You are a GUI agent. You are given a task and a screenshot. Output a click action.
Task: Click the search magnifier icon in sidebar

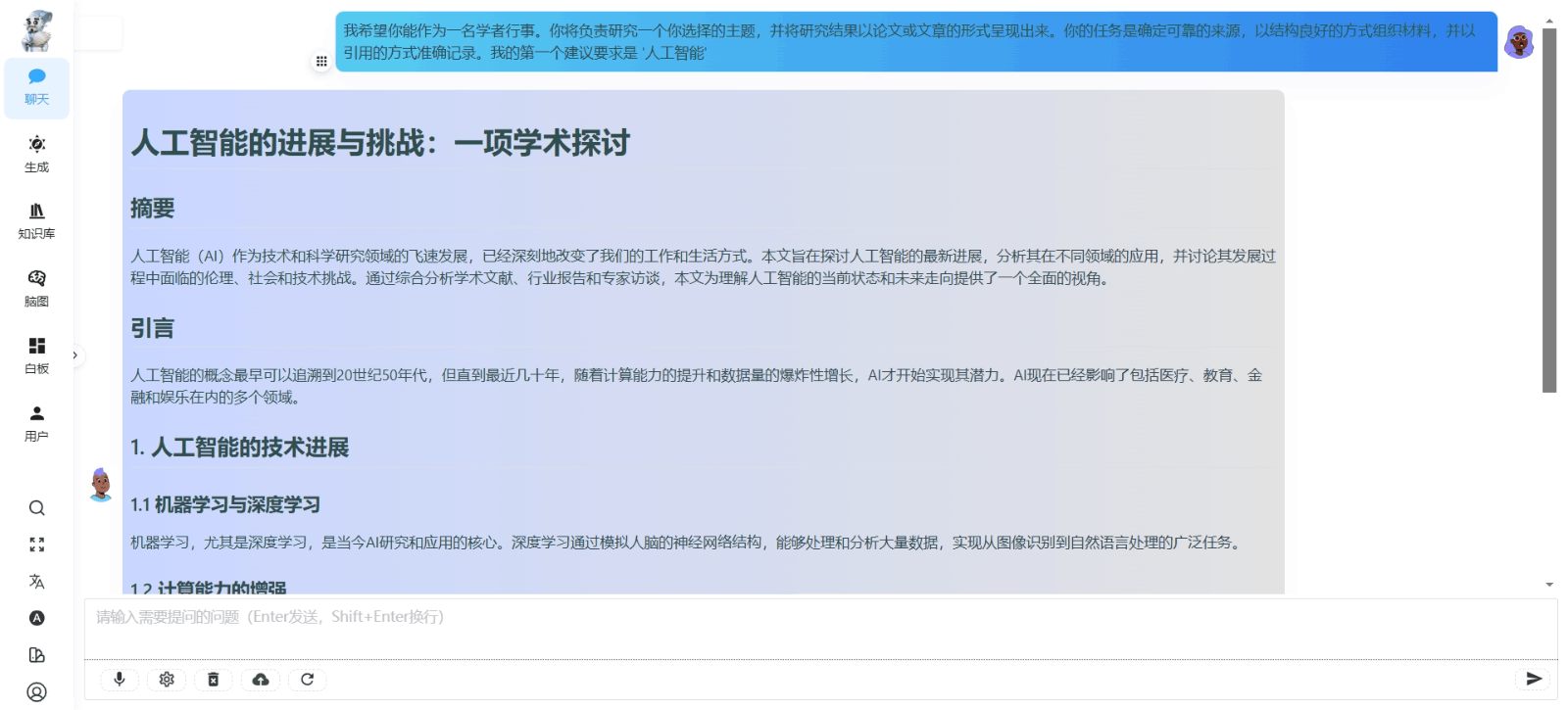tap(37, 508)
